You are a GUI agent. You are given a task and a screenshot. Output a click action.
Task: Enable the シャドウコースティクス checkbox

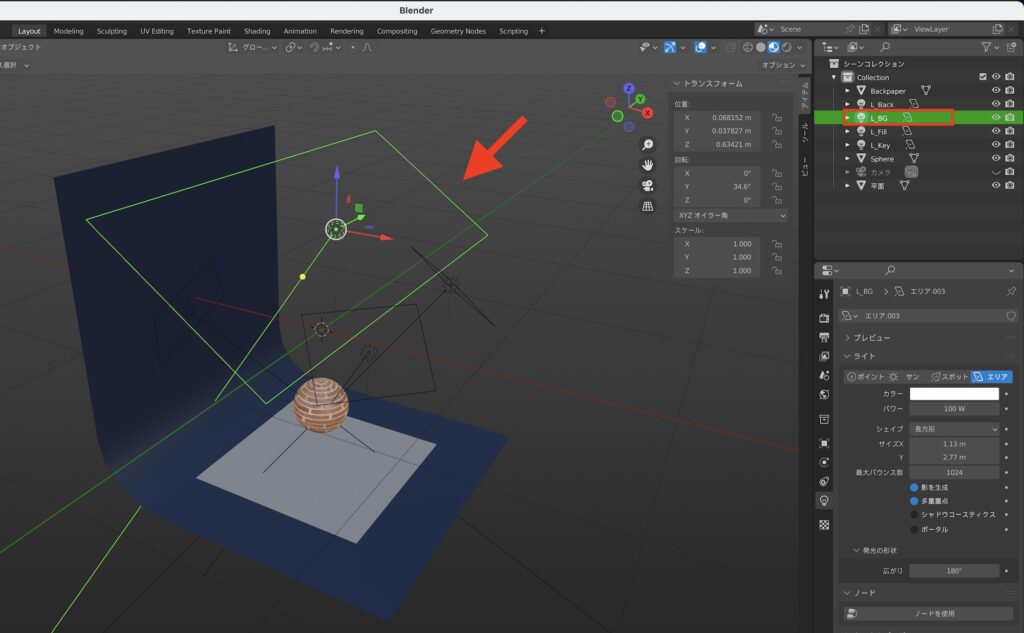pyautogui.click(x=914, y=514)
